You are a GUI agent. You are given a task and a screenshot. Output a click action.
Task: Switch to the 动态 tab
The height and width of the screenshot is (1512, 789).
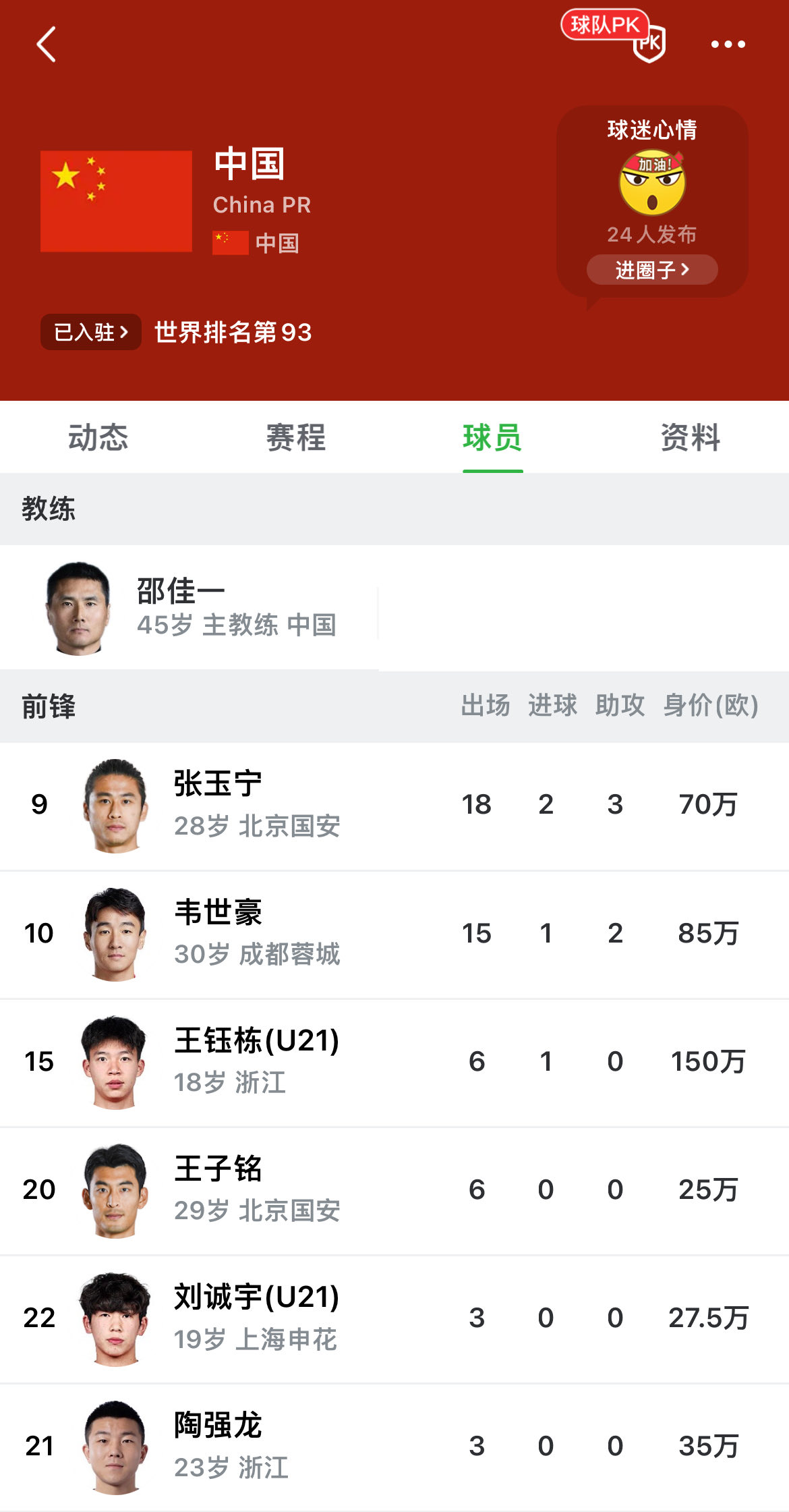tap(98, 437)
